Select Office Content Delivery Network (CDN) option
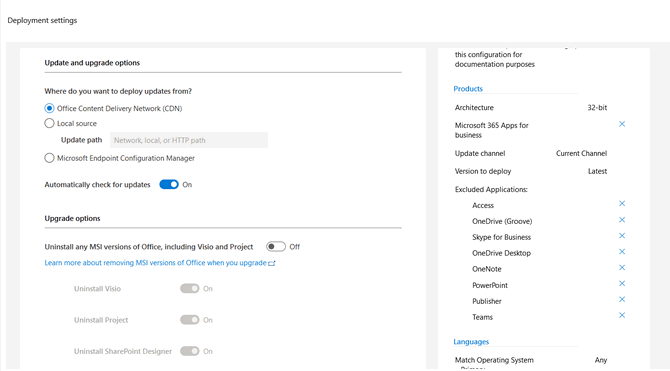 point(50,109)
